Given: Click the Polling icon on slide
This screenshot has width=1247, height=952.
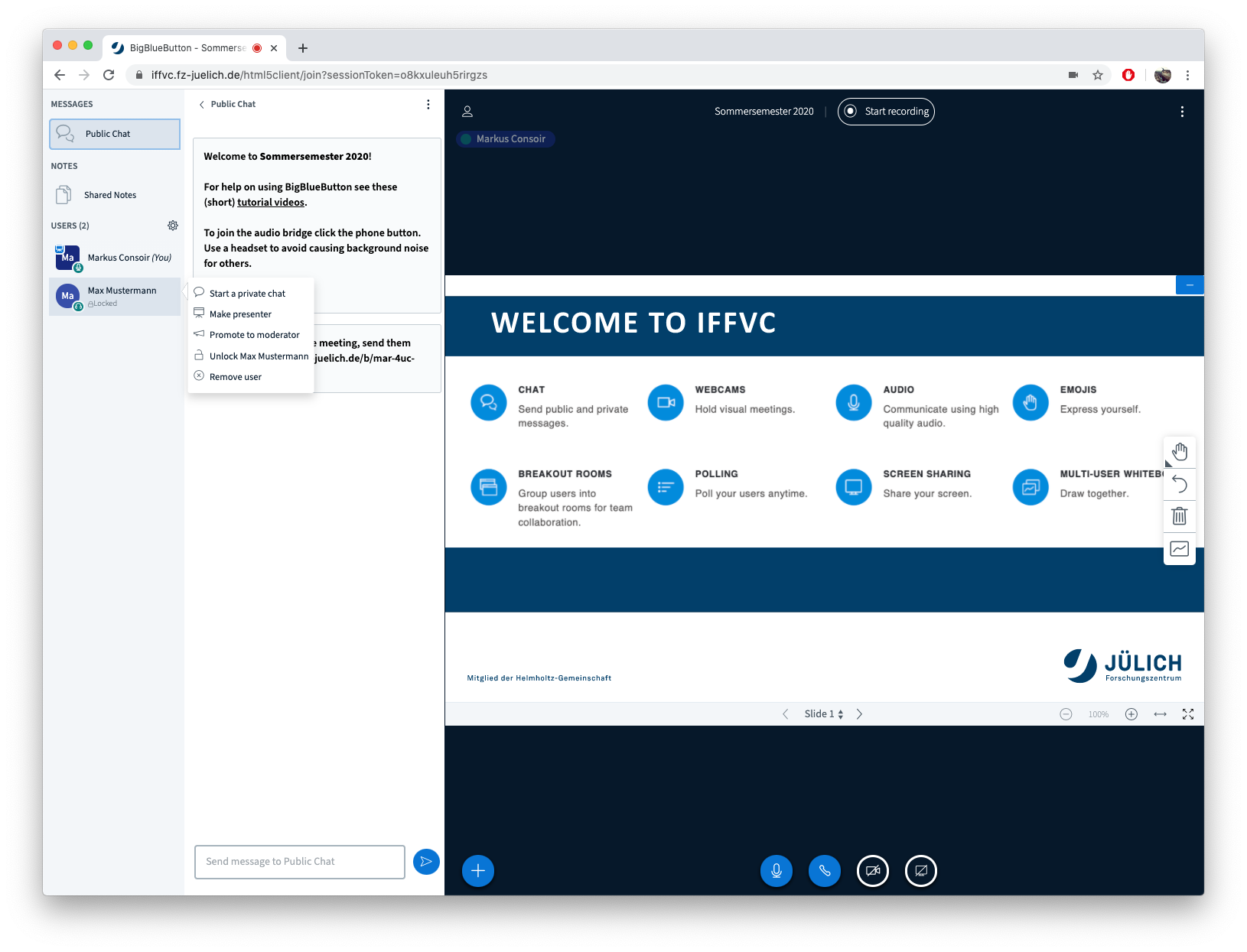Looking at the screenshot, I should point(666,487).
